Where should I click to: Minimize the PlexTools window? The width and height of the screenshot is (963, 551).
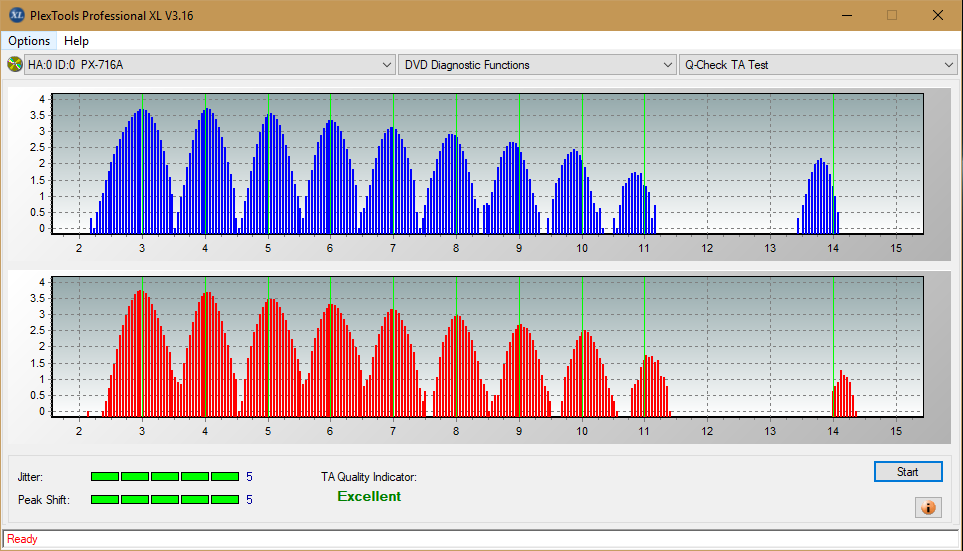tap(847, 15)
